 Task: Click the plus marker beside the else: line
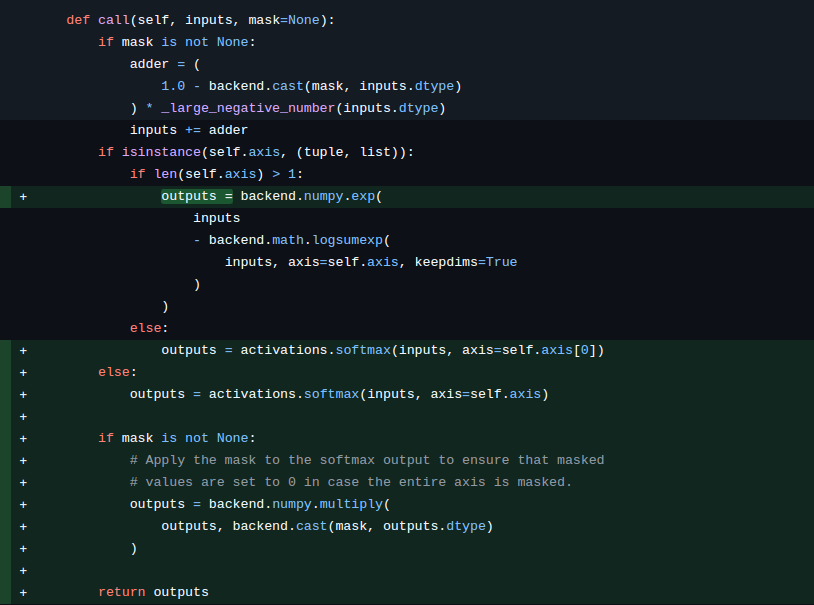point(22,371)
